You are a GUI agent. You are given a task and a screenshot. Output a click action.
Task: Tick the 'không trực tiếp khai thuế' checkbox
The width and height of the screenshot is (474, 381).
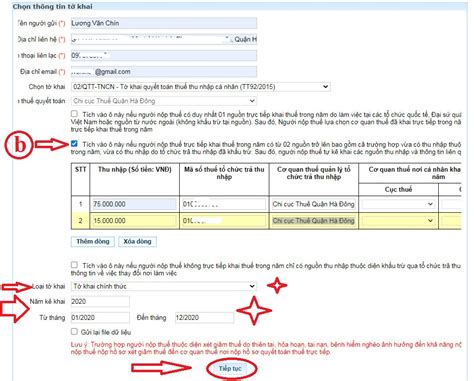[x=74, y=265]
